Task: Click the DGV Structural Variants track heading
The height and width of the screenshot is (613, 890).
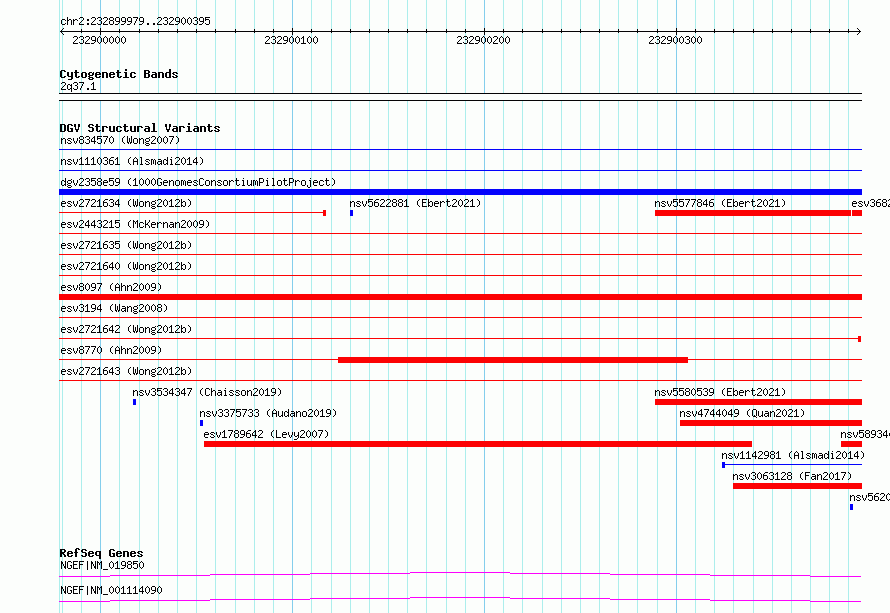Action: pyautogui.click(x=140, y=128)
